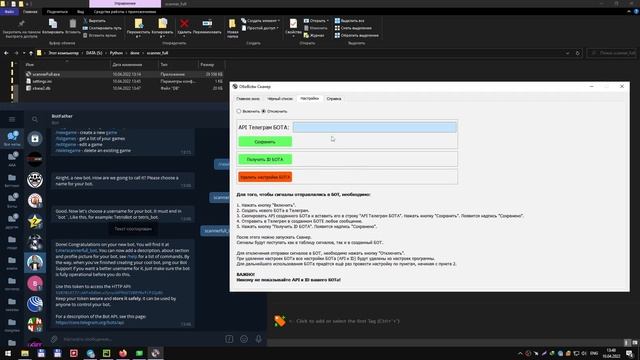The width and height of the screenshot is (640, 360).
Task: Click the Telegram message input field
Action: tap(141, 339)
